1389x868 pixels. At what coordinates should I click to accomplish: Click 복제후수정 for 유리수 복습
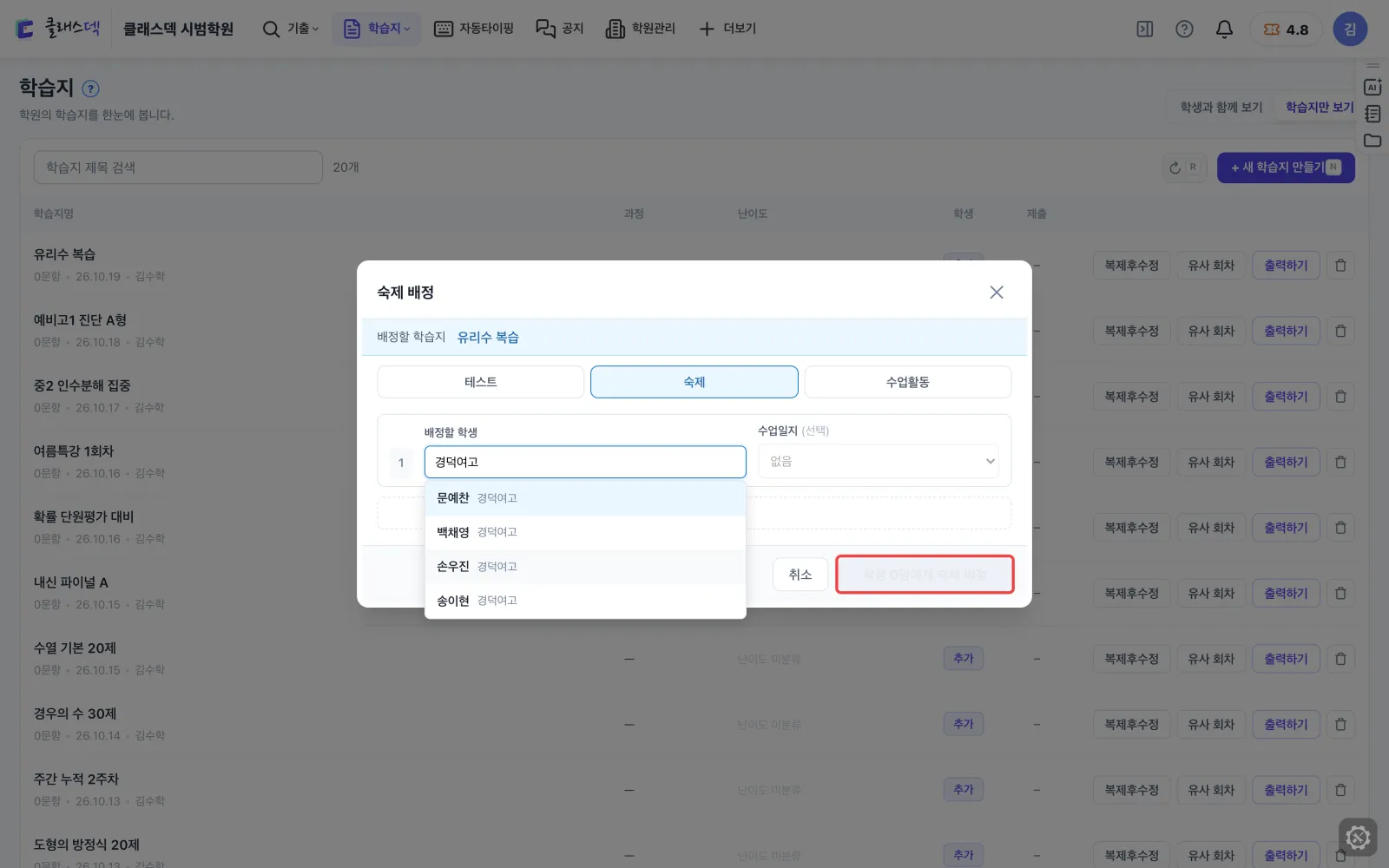1131,266
